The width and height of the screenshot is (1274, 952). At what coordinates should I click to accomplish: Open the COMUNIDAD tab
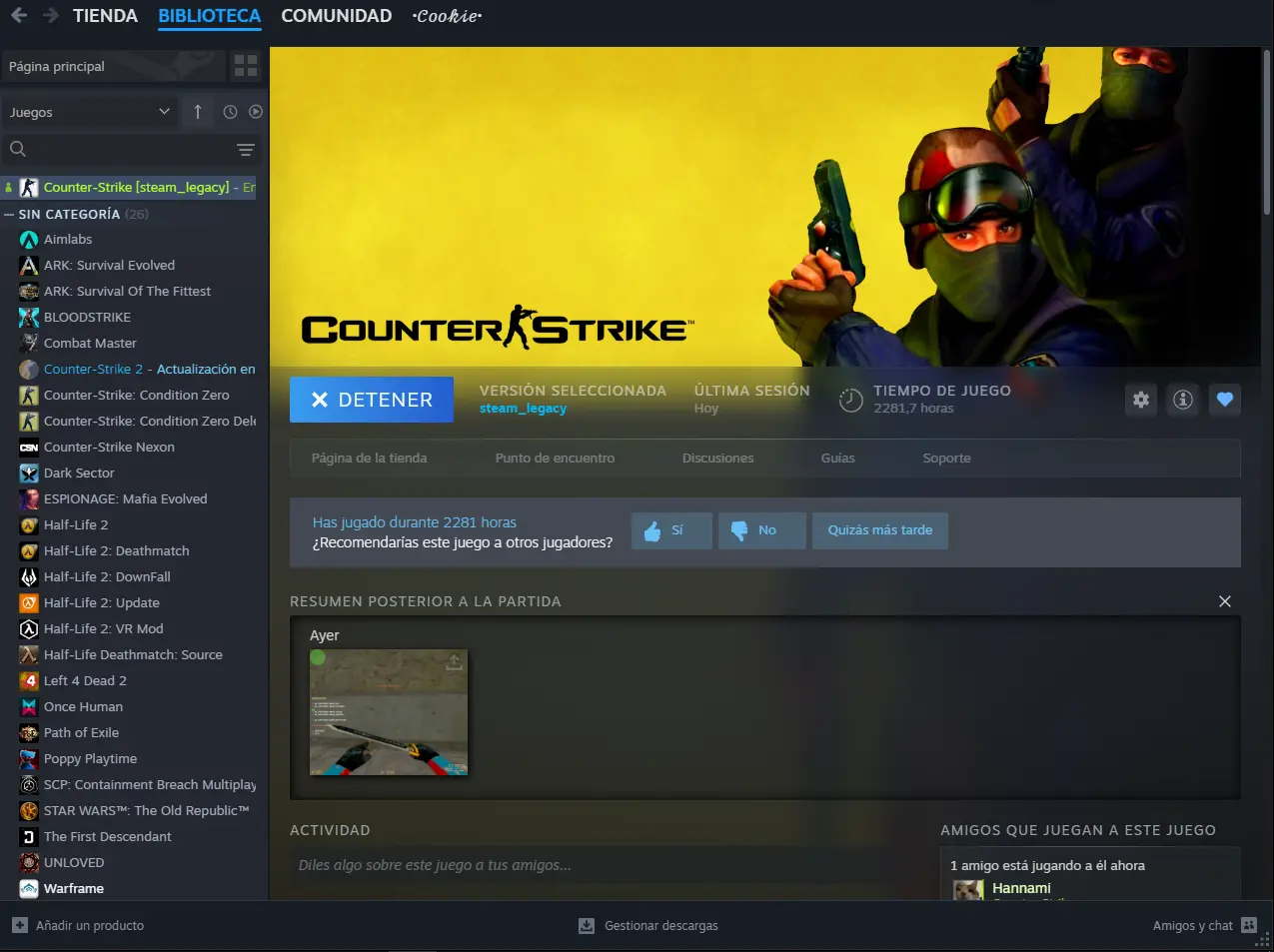pos(337,16)
